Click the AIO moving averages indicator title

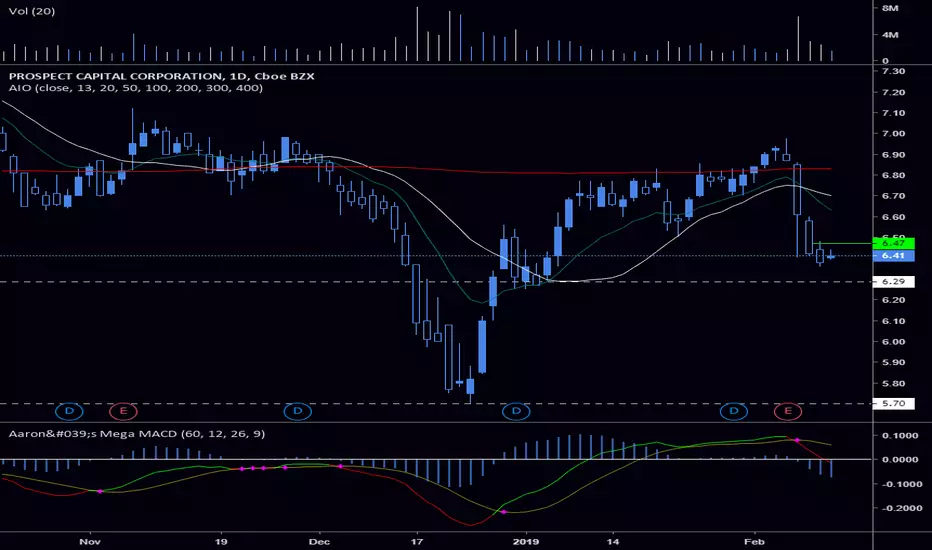point(136,88)
